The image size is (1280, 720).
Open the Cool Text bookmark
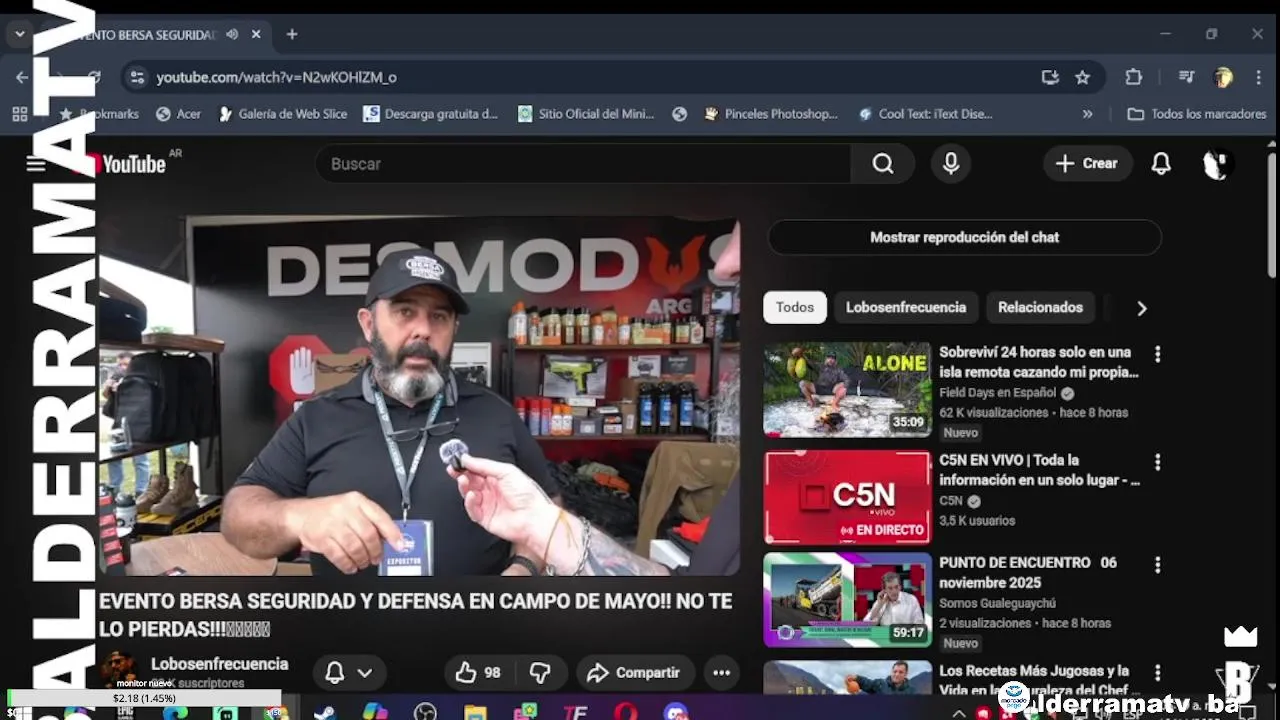925,114
